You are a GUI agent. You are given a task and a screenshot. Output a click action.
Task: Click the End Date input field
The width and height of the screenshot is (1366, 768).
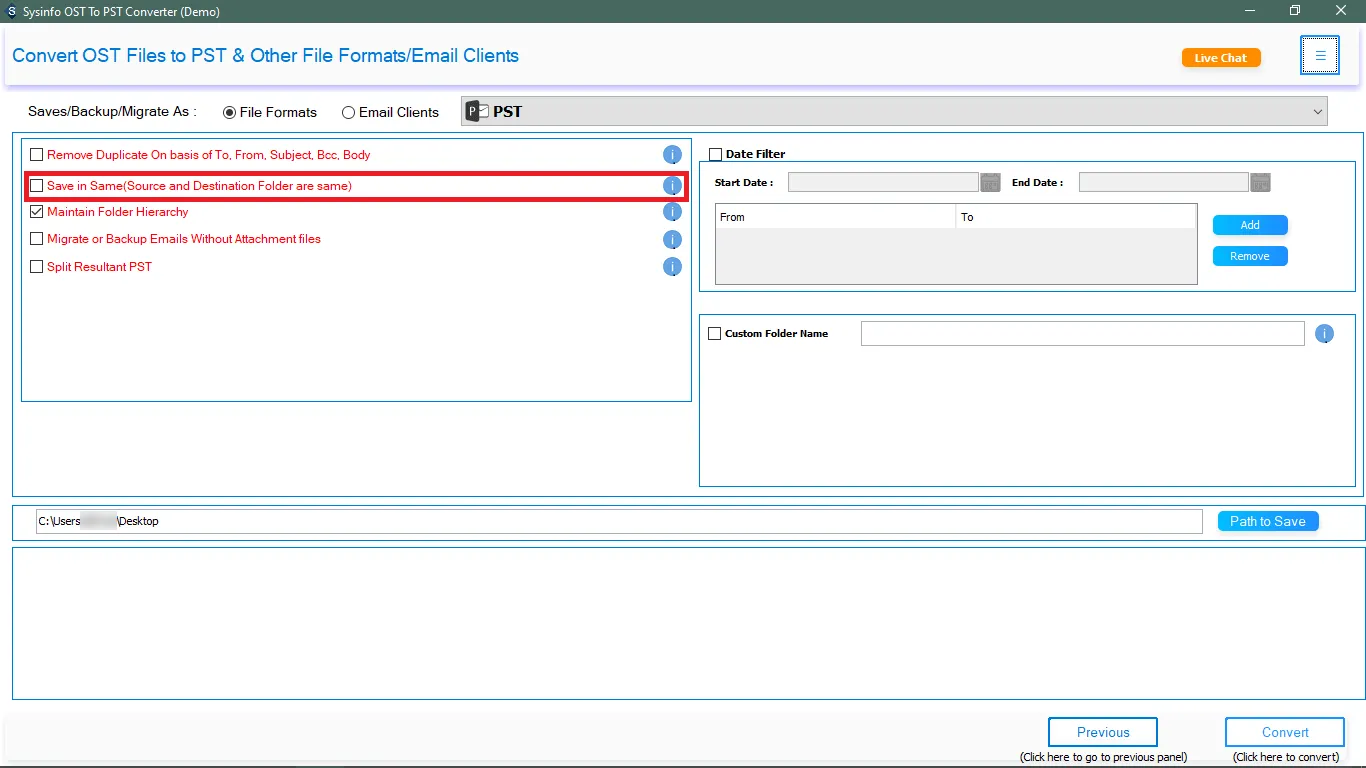(x=1163, y=182)
